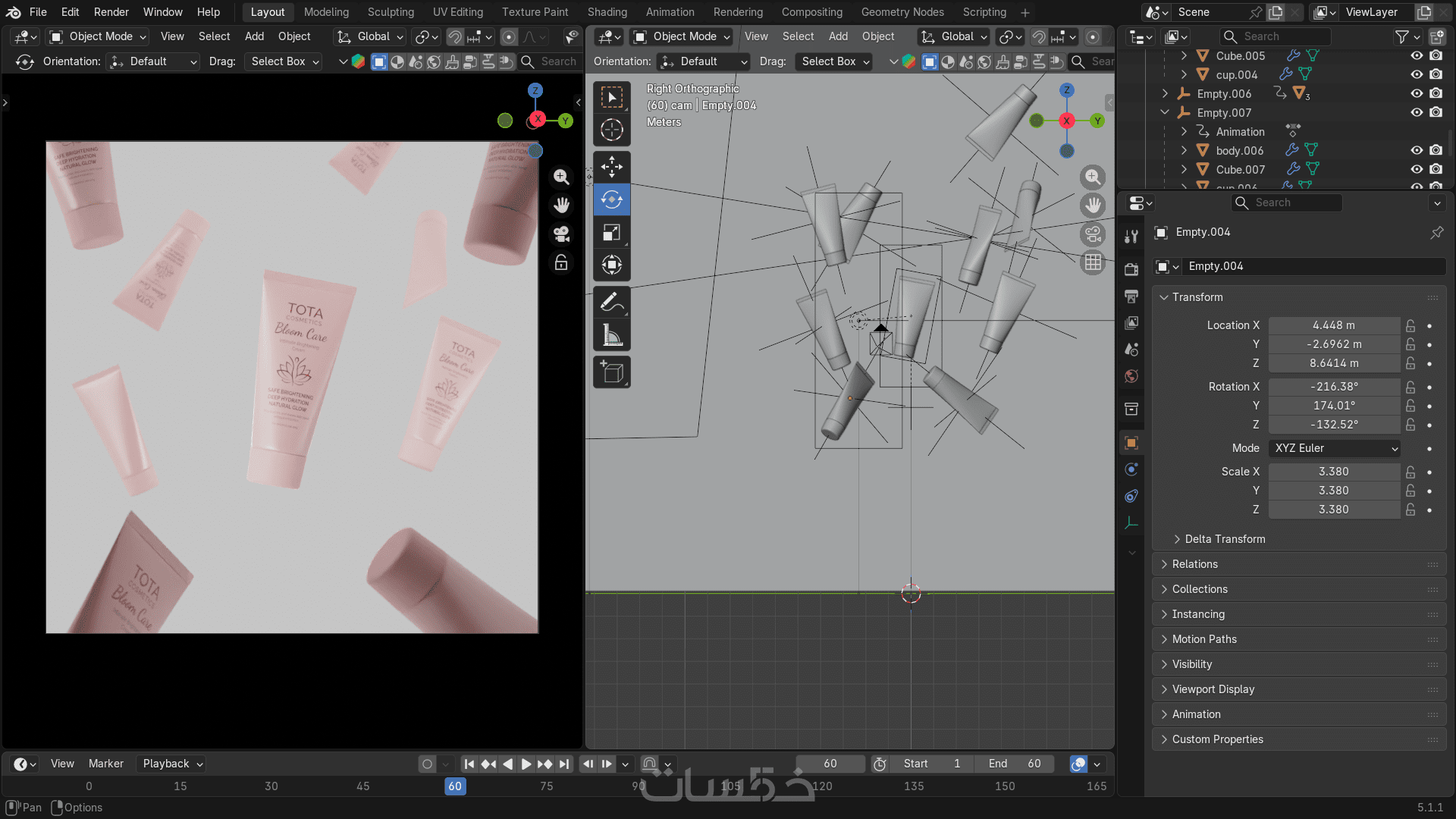Click the Scale Z value field
1456x819 pixels.
1334,510
